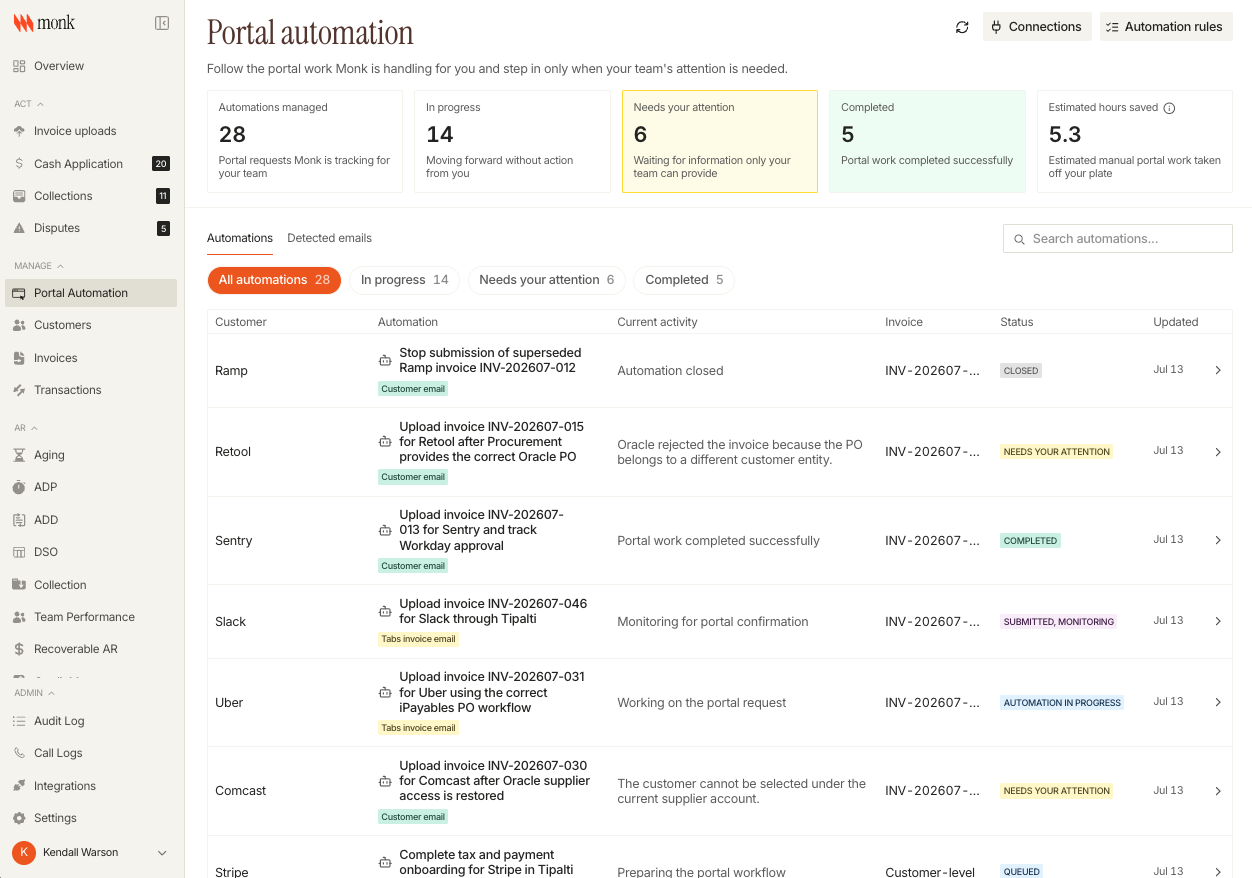Open the Invoice uploads cloud icon
The height and width of the screenshot is (878, 1252).
click(x=19, y=131)
